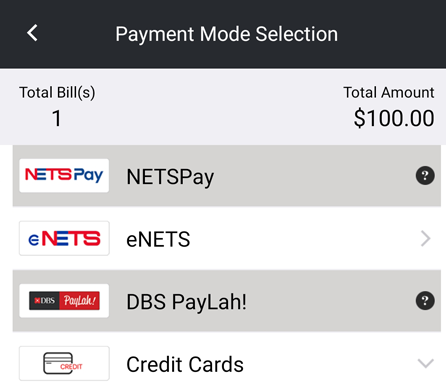Go back using the header arrow

point(32,33)
